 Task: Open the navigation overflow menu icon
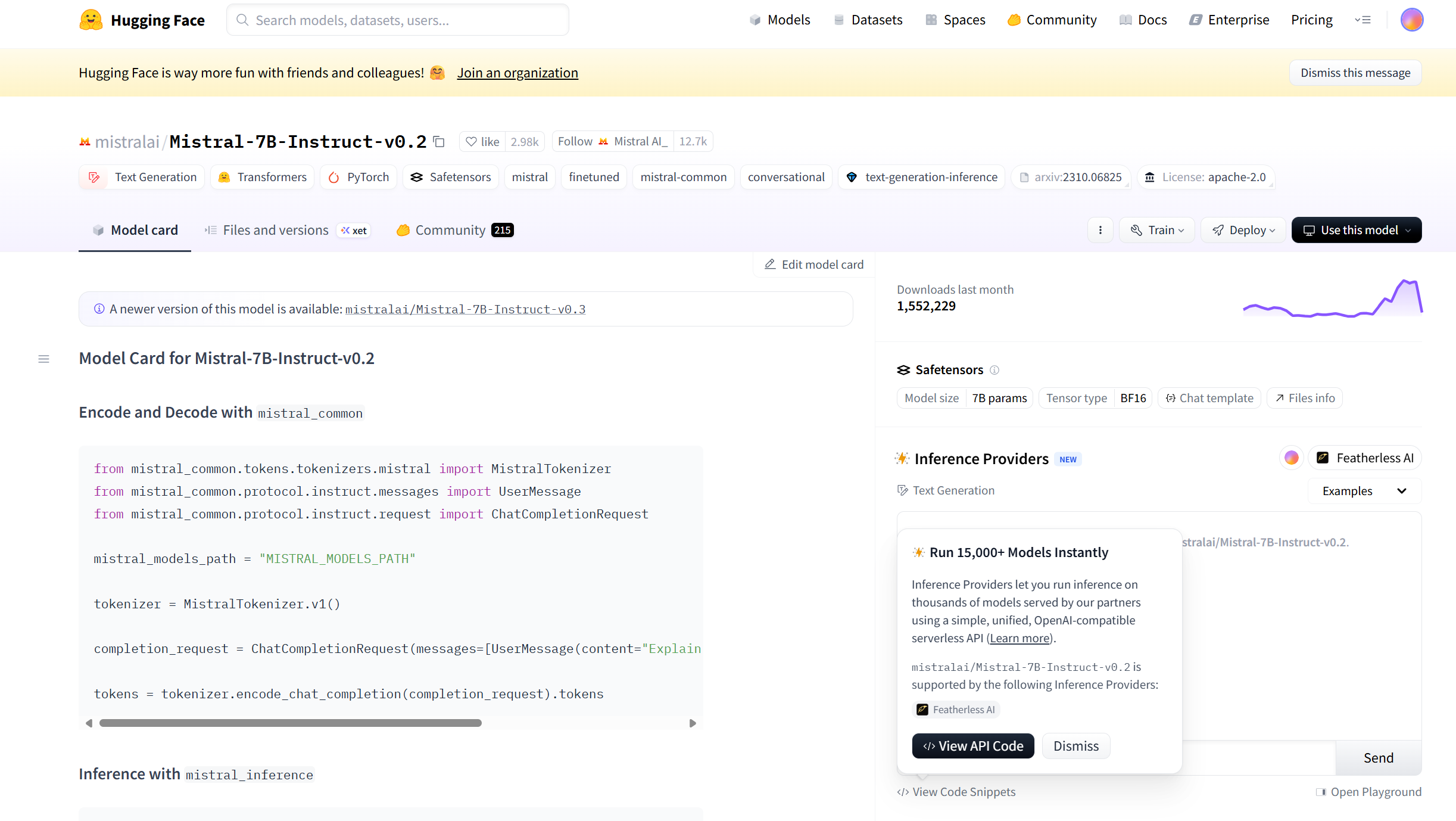point(1363,20)
